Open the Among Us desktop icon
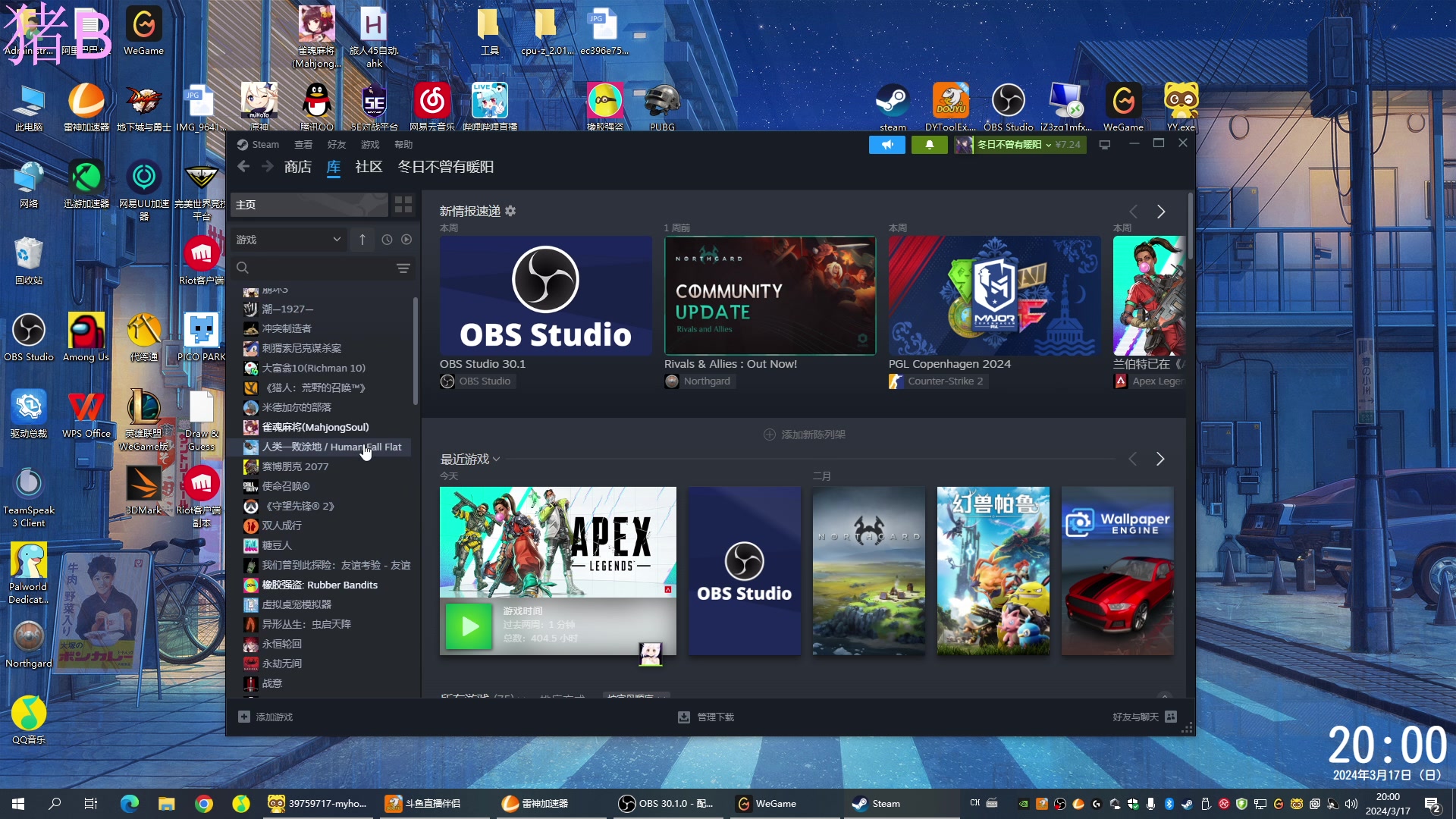The image size is (1456, 819). point(86,337)
